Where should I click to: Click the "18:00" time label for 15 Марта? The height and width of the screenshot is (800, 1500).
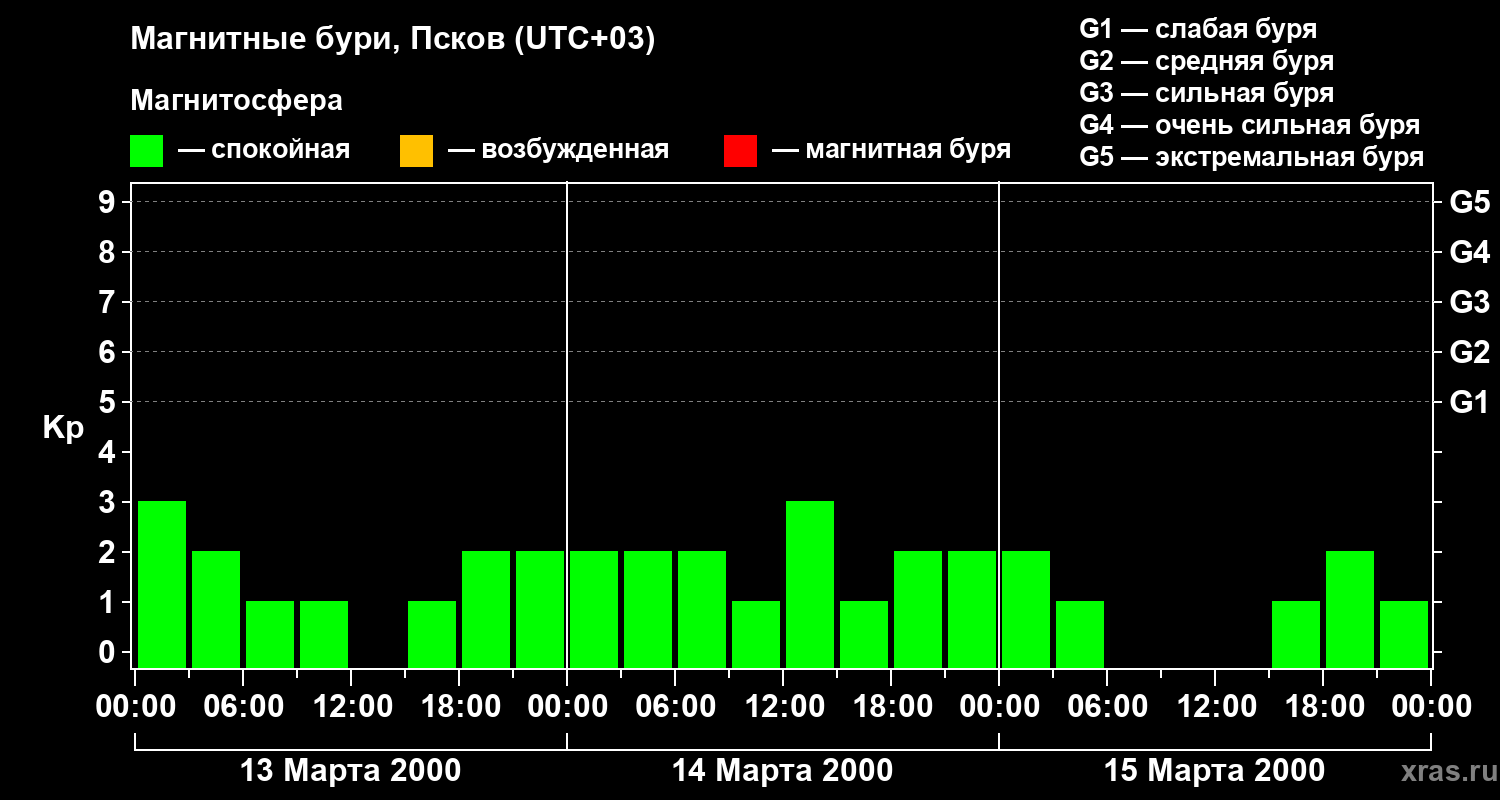pos(1323,707)
